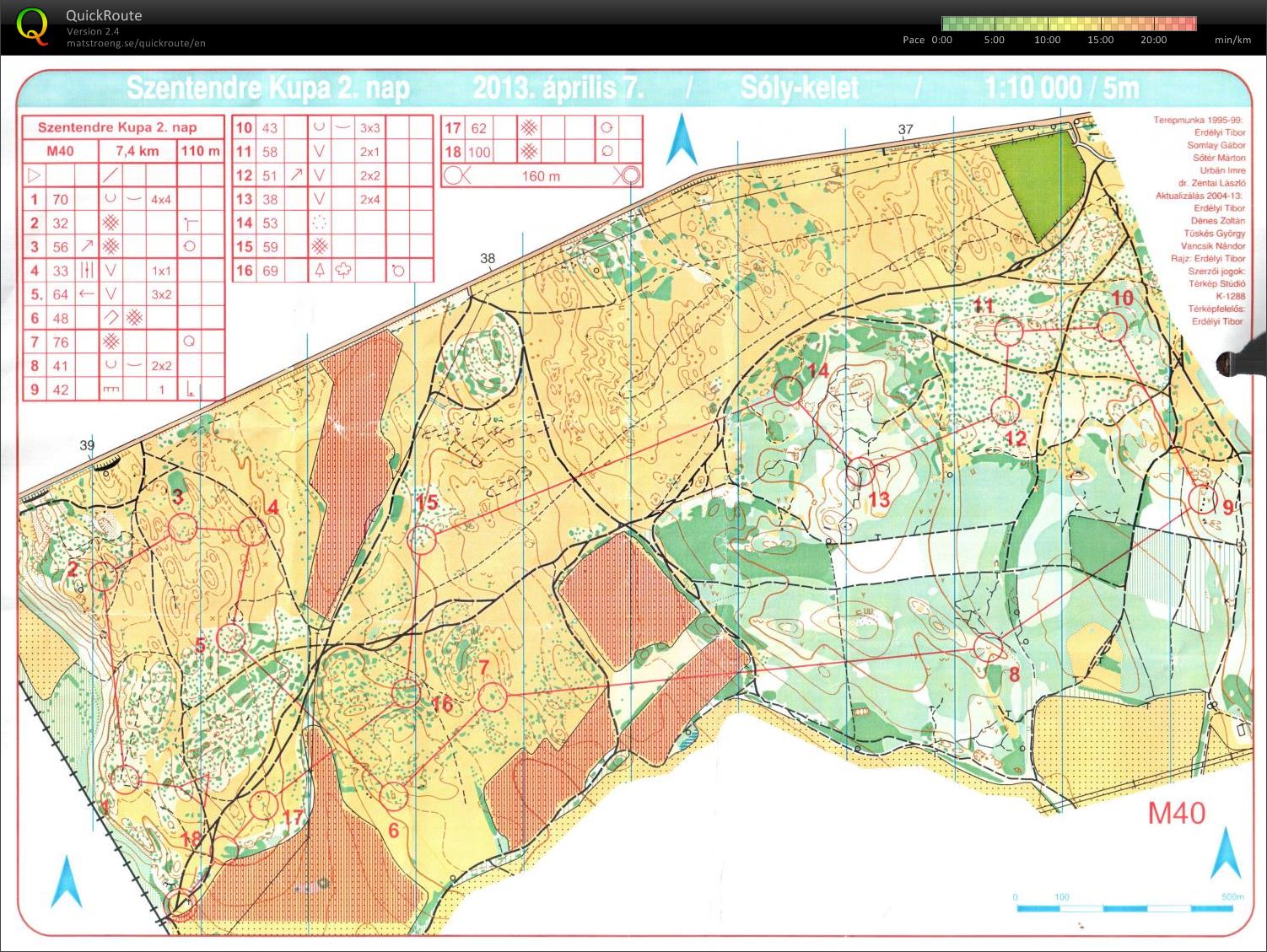1267x952 pixels.
Task: Click control code '32' in description table
Action: 60,223
